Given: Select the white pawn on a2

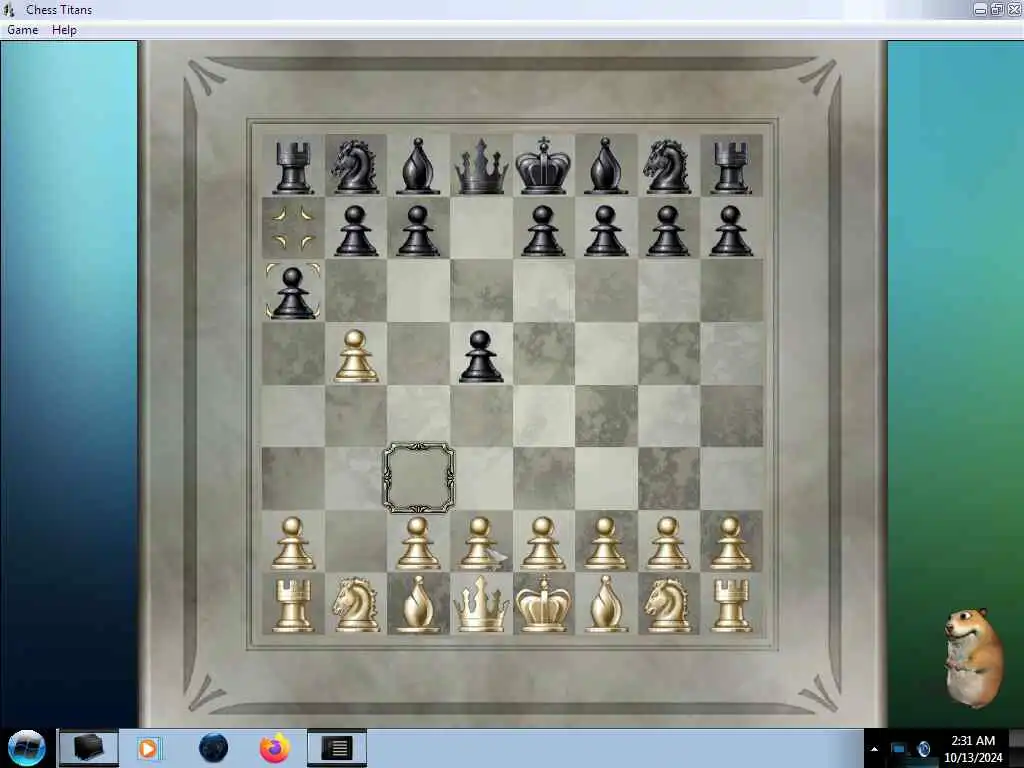Looking at the screenshot, I should pyautogui.click(x=293, y=543).
